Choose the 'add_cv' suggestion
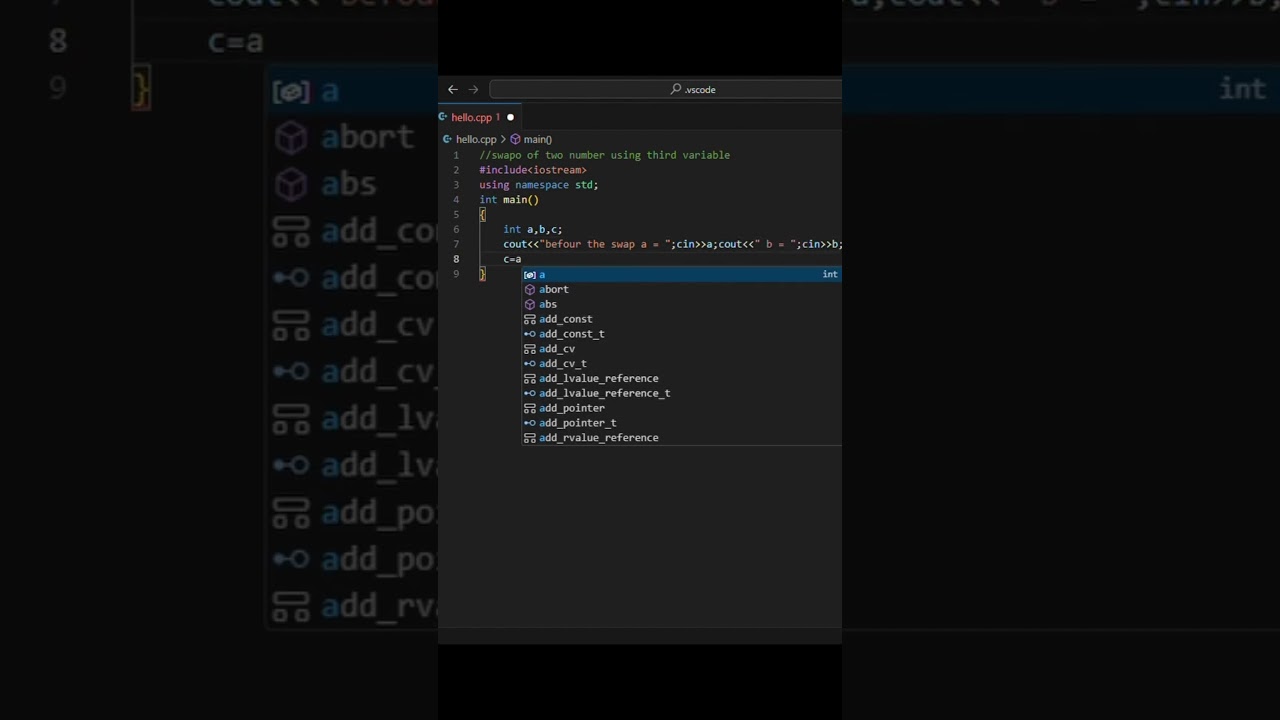This screenshot has height=720, width=1280. click(x=681, y=349)
